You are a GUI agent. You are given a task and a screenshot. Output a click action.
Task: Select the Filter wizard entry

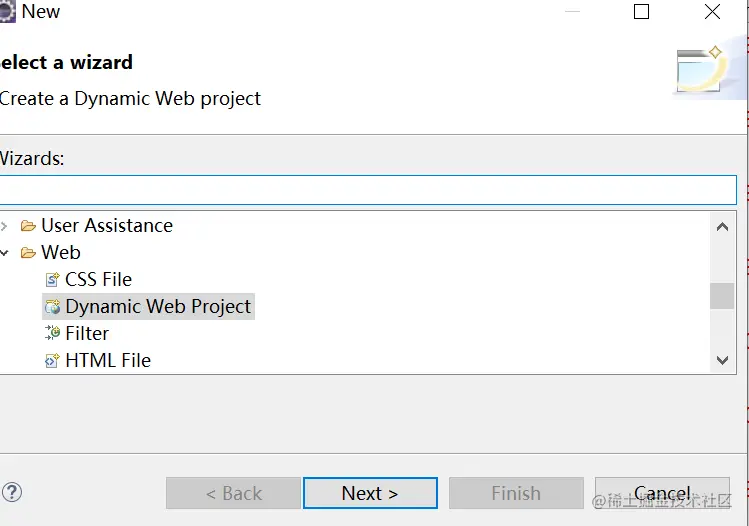[x=87, y=334]
